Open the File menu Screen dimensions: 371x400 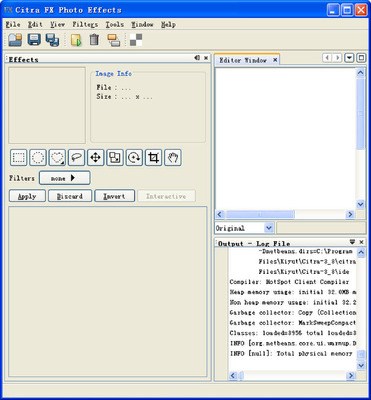tap(13, 25)
